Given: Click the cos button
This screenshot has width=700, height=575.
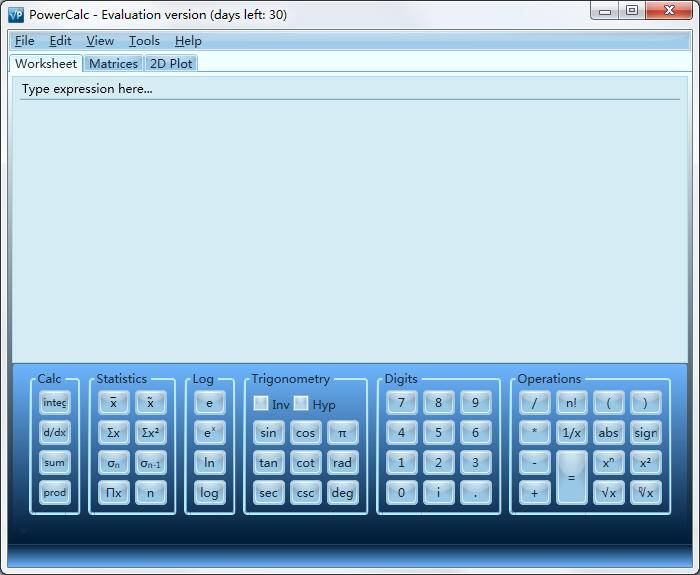Looking at the screenshot, I should click(305, 433).
